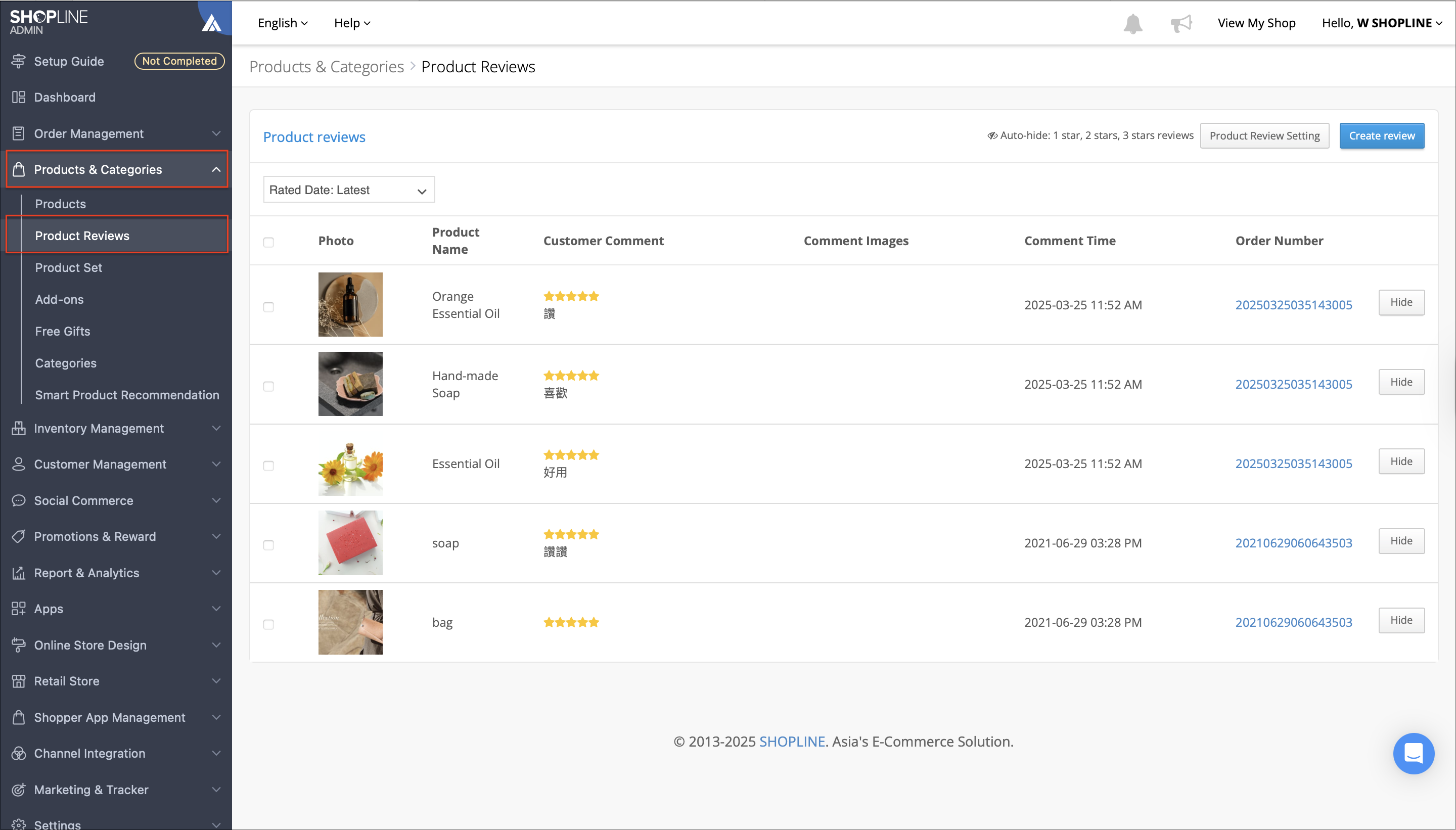
Task: Check the Essential Oil review checkbox
Action: coord(268,466)
